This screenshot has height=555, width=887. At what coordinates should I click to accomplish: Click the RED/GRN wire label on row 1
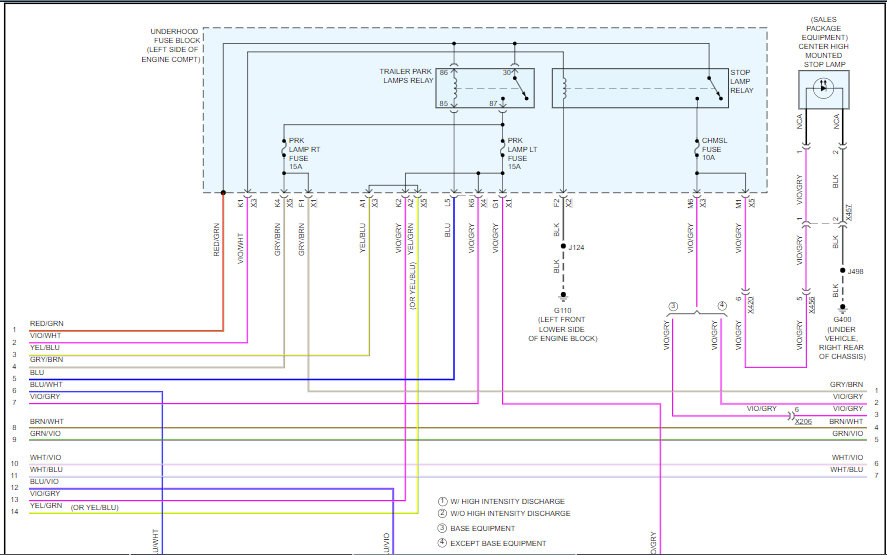click(46, 324)
